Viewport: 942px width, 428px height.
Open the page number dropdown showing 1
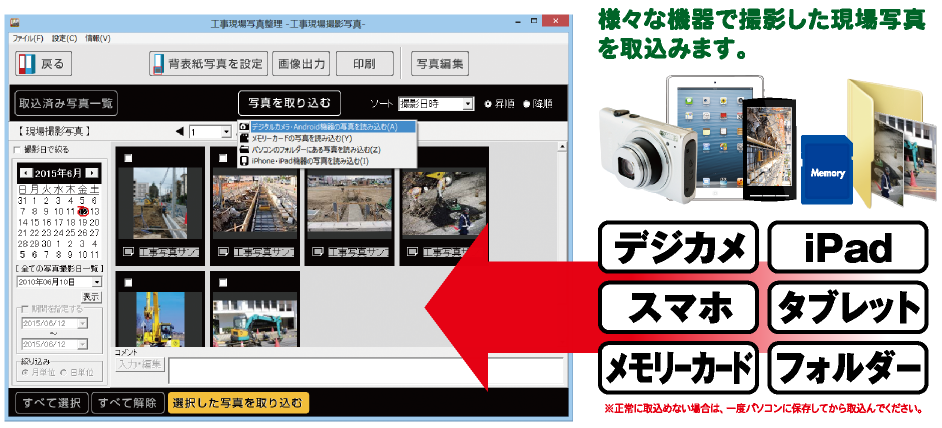224,131
